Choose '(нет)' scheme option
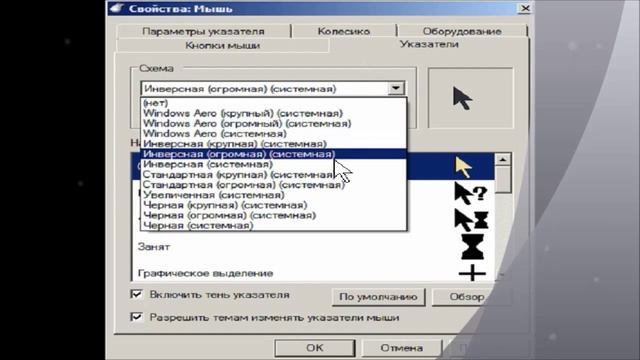 pos(273,103)
